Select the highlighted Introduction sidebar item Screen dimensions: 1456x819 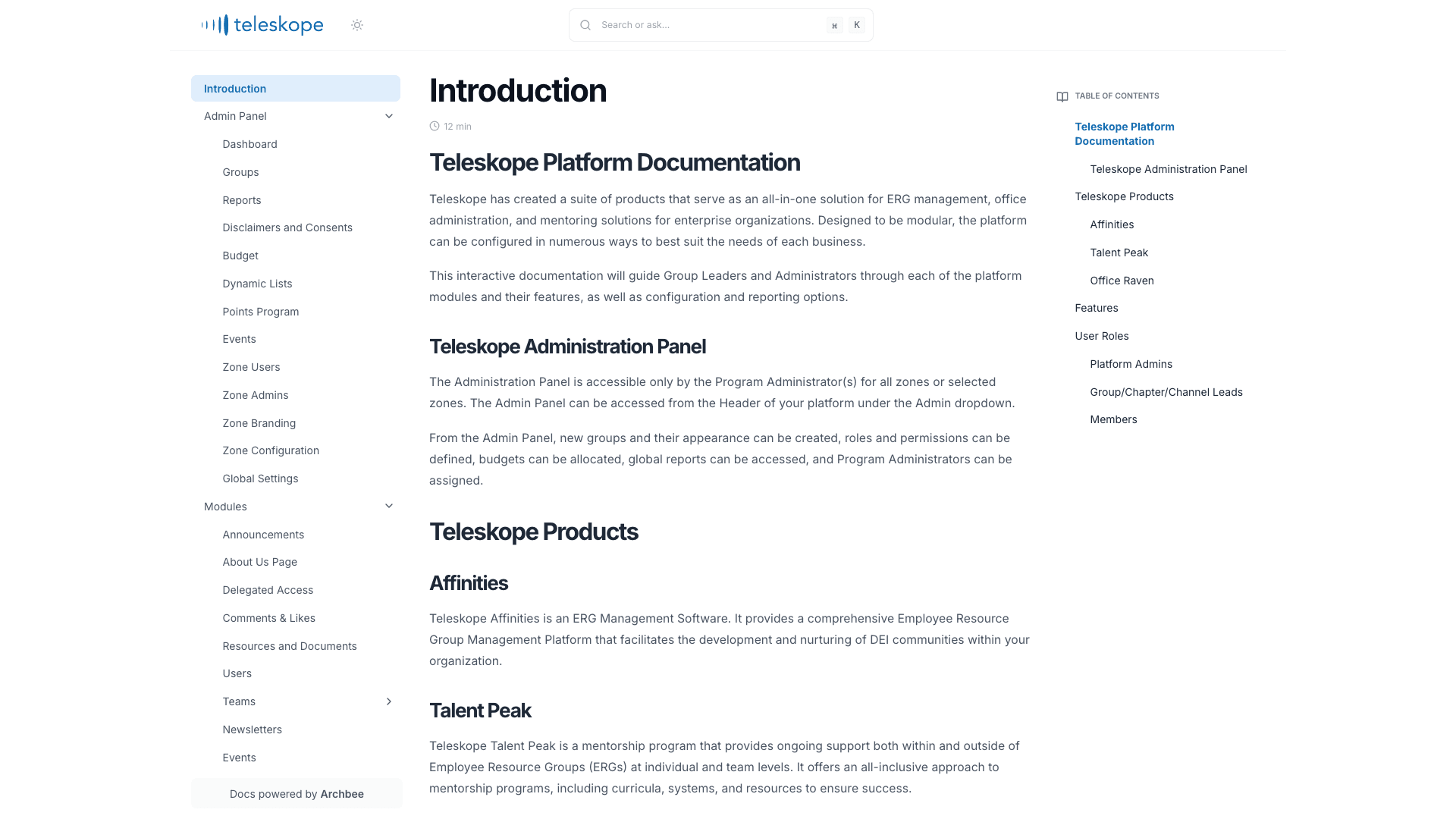click(235, 89)
